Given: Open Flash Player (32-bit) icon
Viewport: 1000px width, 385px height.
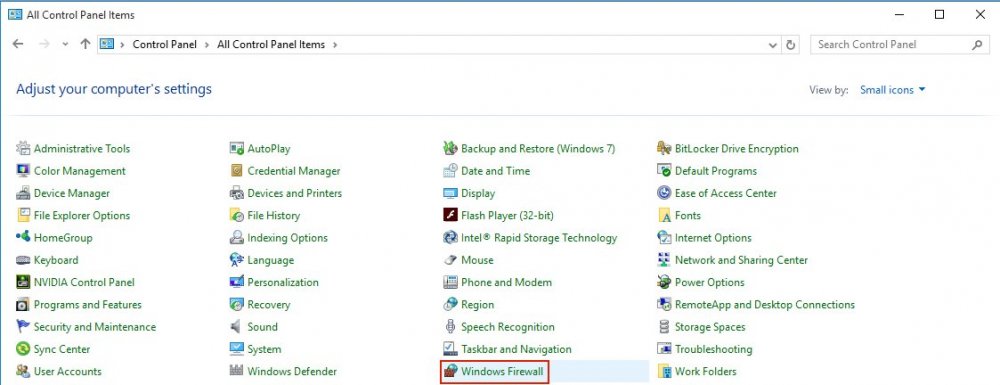Looking at the screenshot, I should coord(451,215).
